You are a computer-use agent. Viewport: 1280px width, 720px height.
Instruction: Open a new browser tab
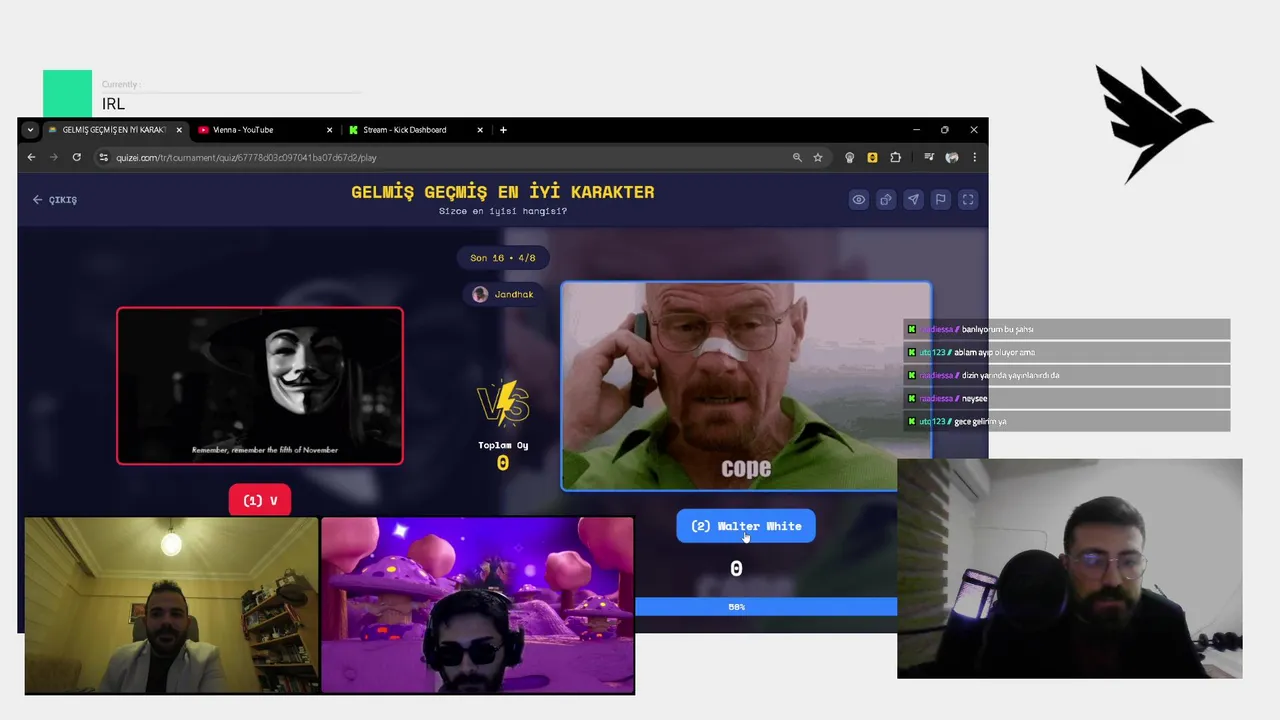(x=503, y=130)
